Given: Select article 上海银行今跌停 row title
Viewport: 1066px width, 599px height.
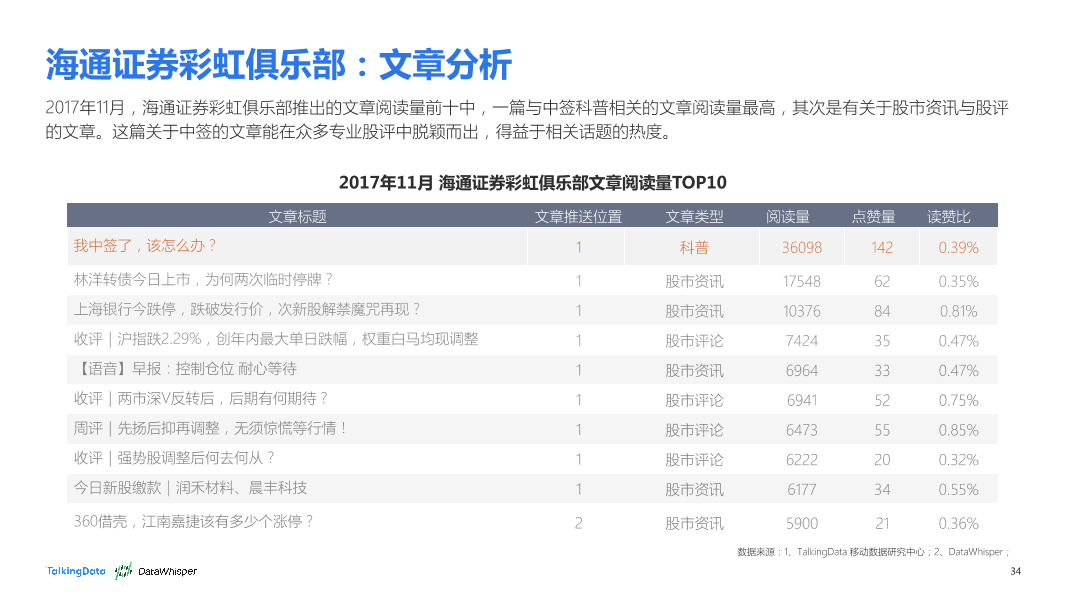Looking at the screenshot, I should coord(247,309).
